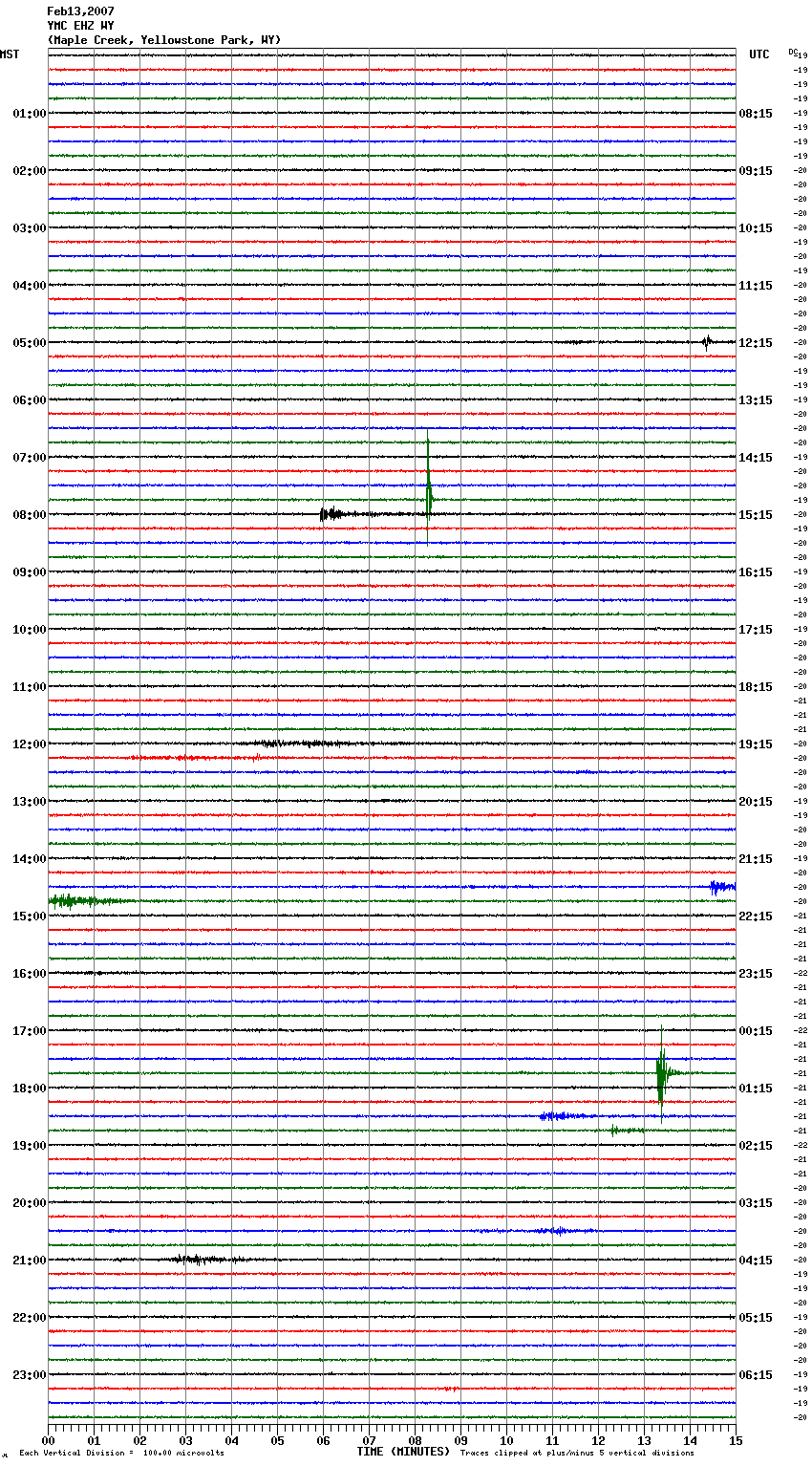Click the '10:15' UTC time label

point(756,228)
